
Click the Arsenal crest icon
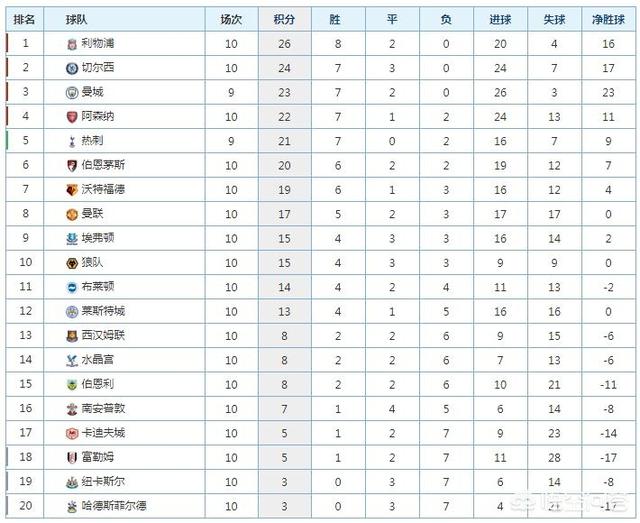tap(72, 117)
